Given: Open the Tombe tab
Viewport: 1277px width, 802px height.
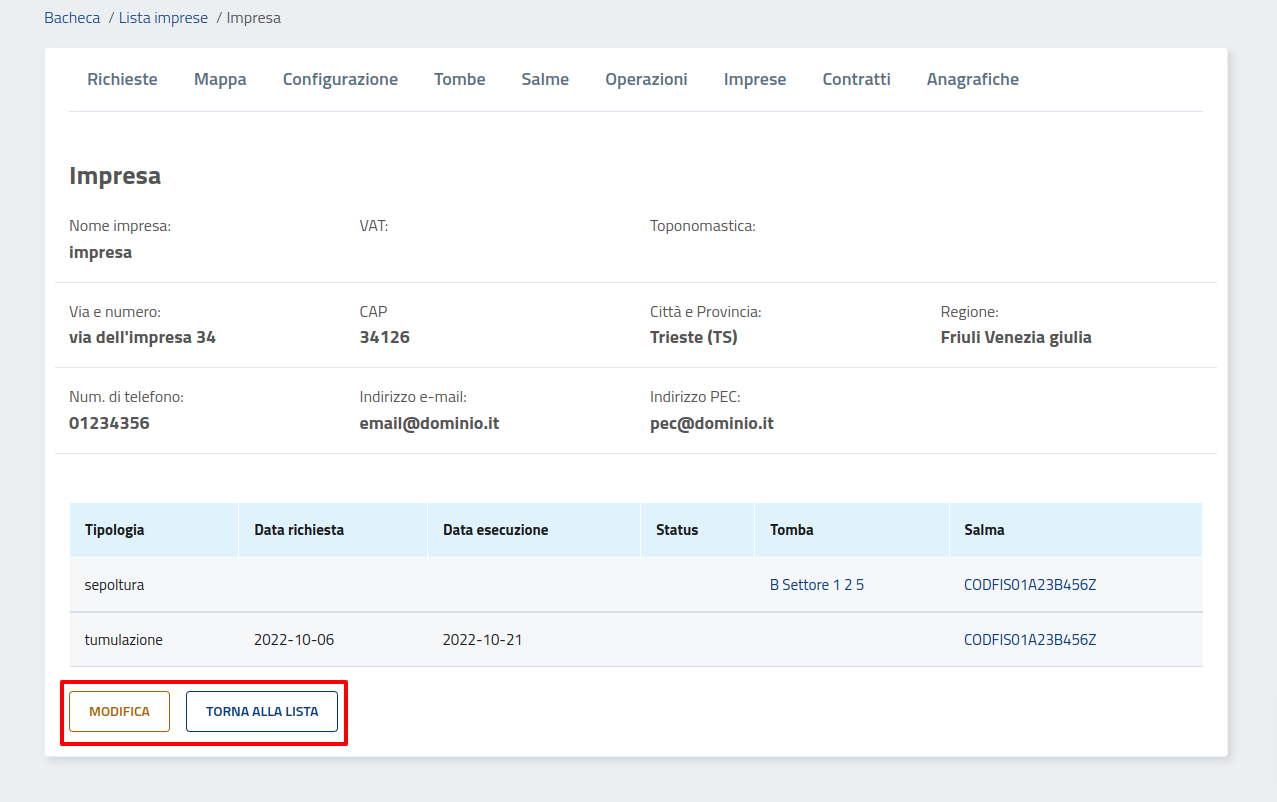Looking at the screenshot, I should pyautogui.click(x=459, y=79).
